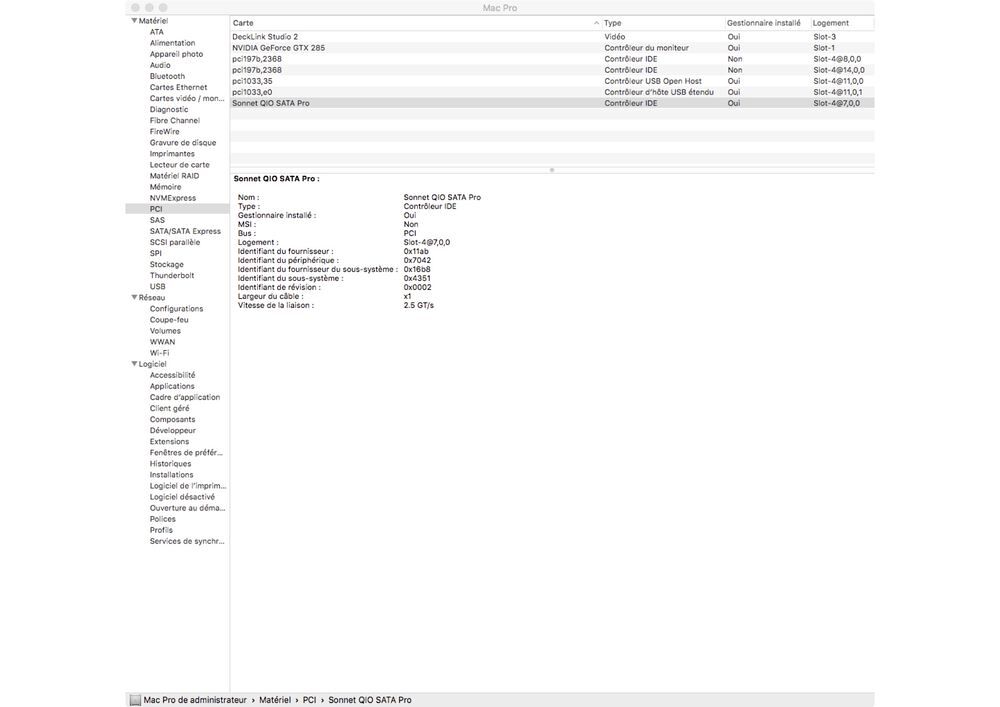Click the Mac Pro computer icon in path bar
This screenshot has height=707, width=1000.
pos(135,700)
